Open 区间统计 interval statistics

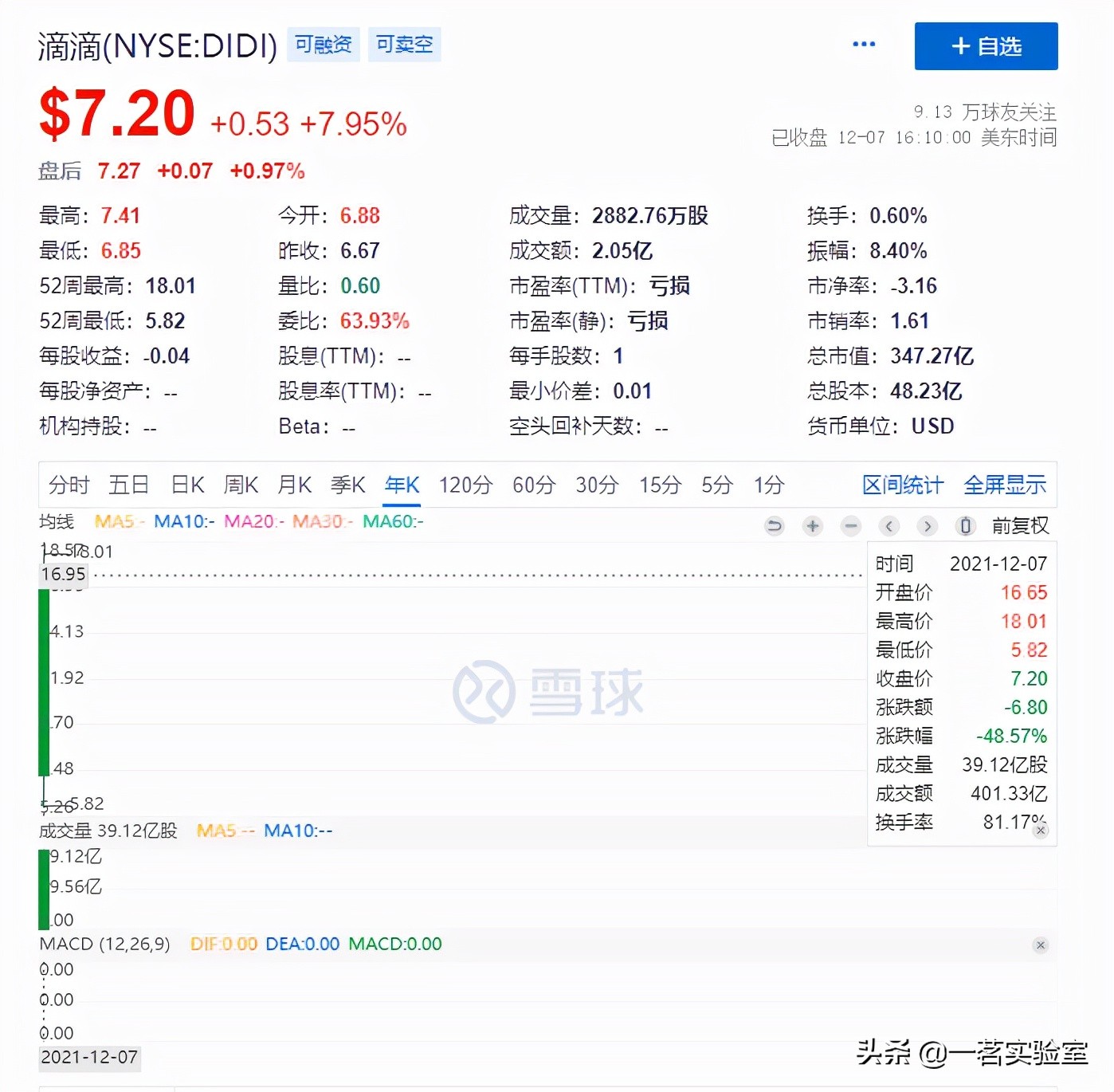901,485
